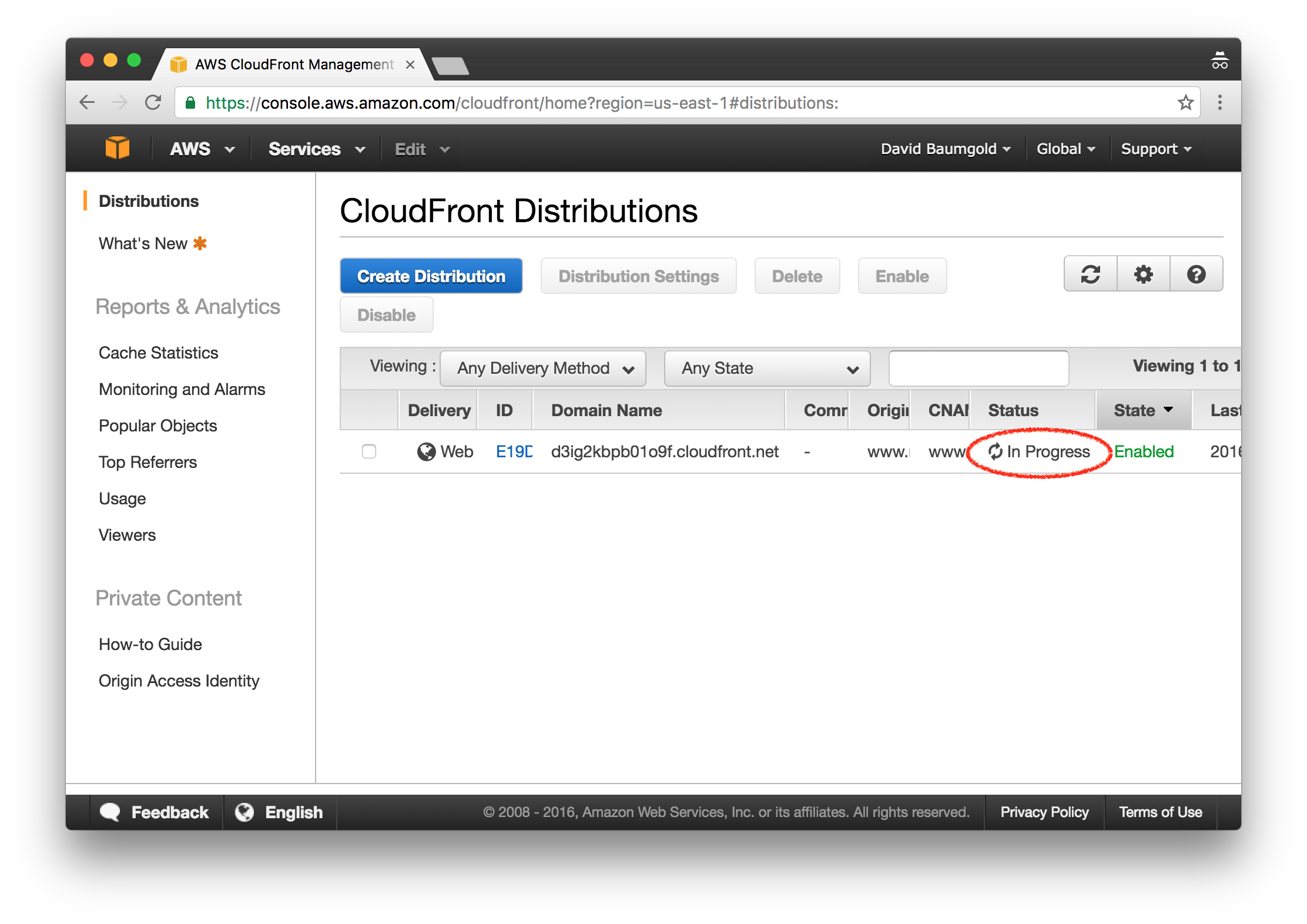Click the Status column header
This screenshot has width=1307, height=924.
click(x=1033, y=410)
